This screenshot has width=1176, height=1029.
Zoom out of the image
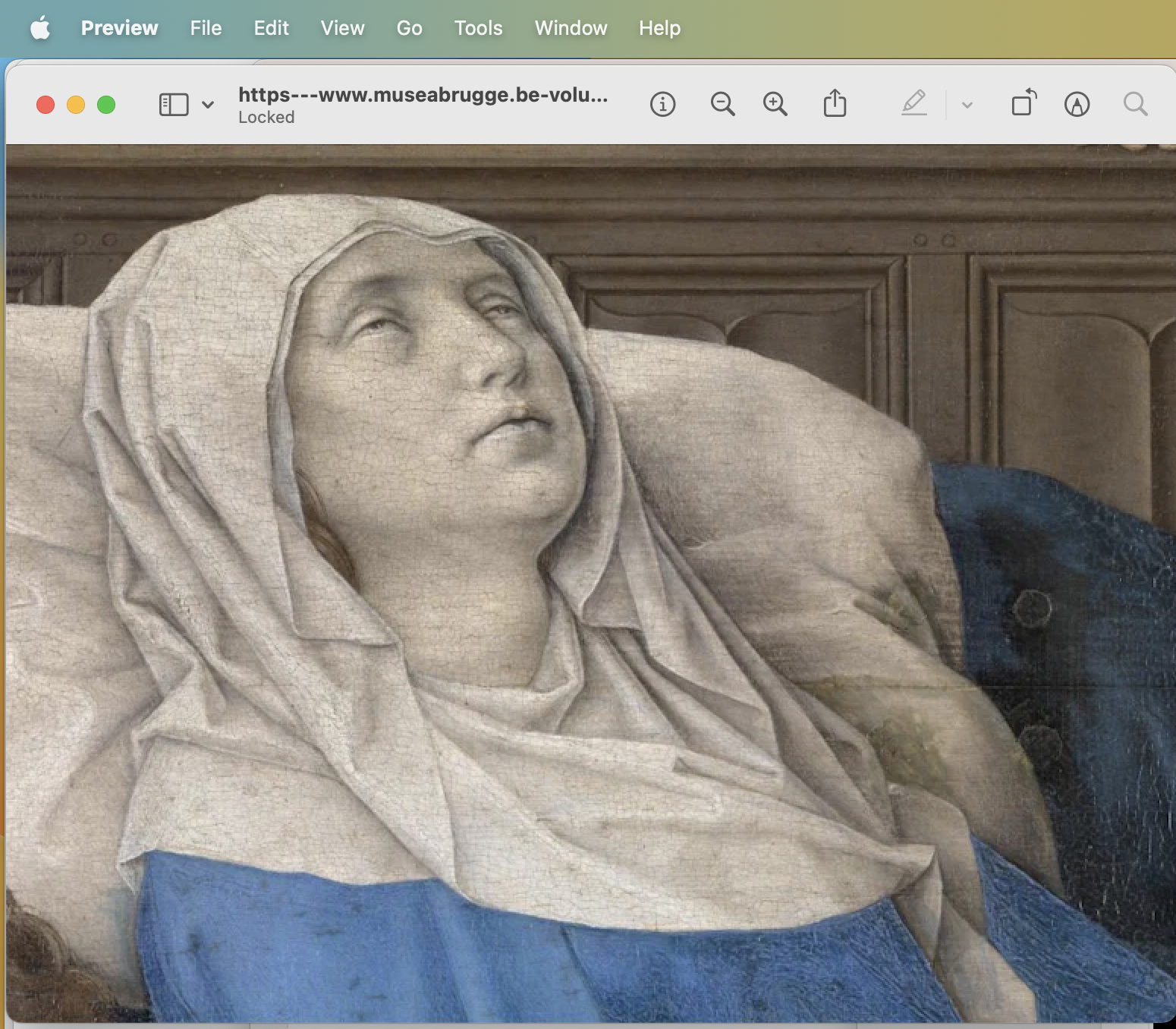722,104
